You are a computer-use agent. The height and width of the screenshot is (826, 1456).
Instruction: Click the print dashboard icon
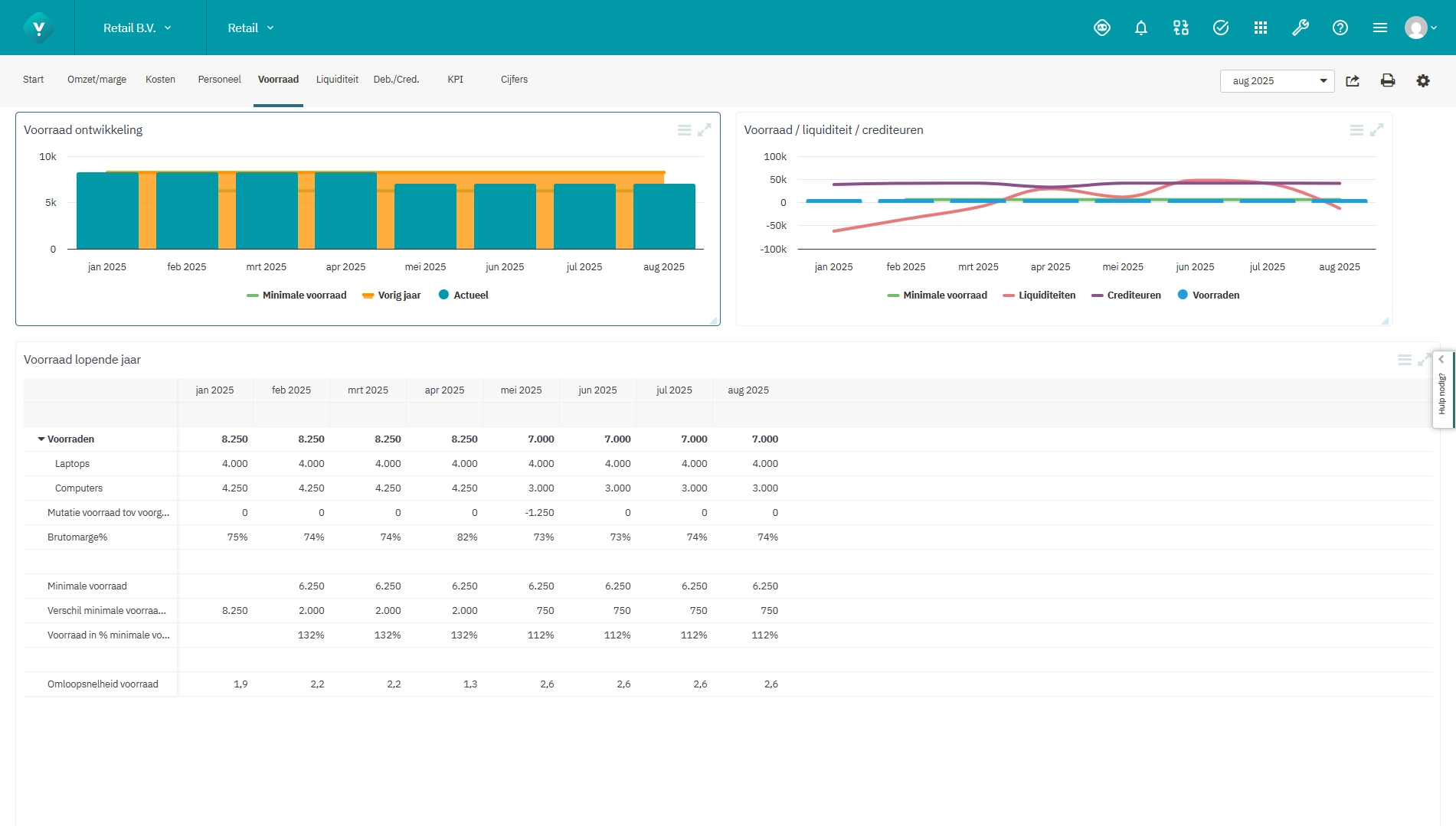[x=1387, y=80]
